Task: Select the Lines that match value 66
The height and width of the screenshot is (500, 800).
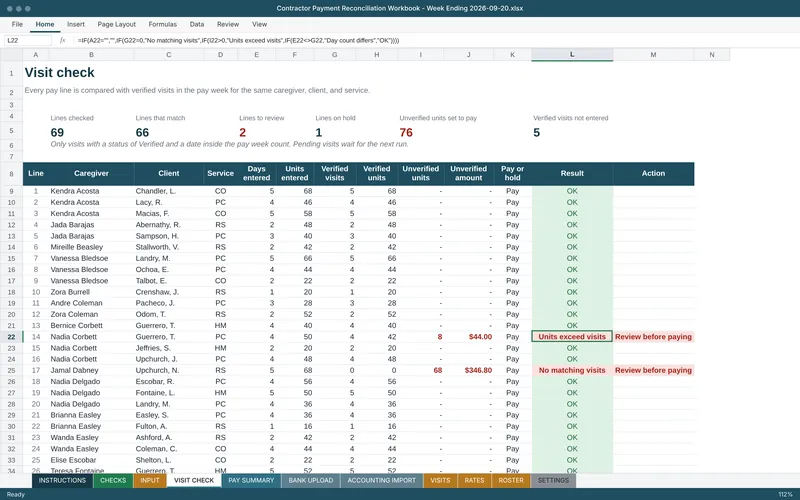Action: (142, 133)
